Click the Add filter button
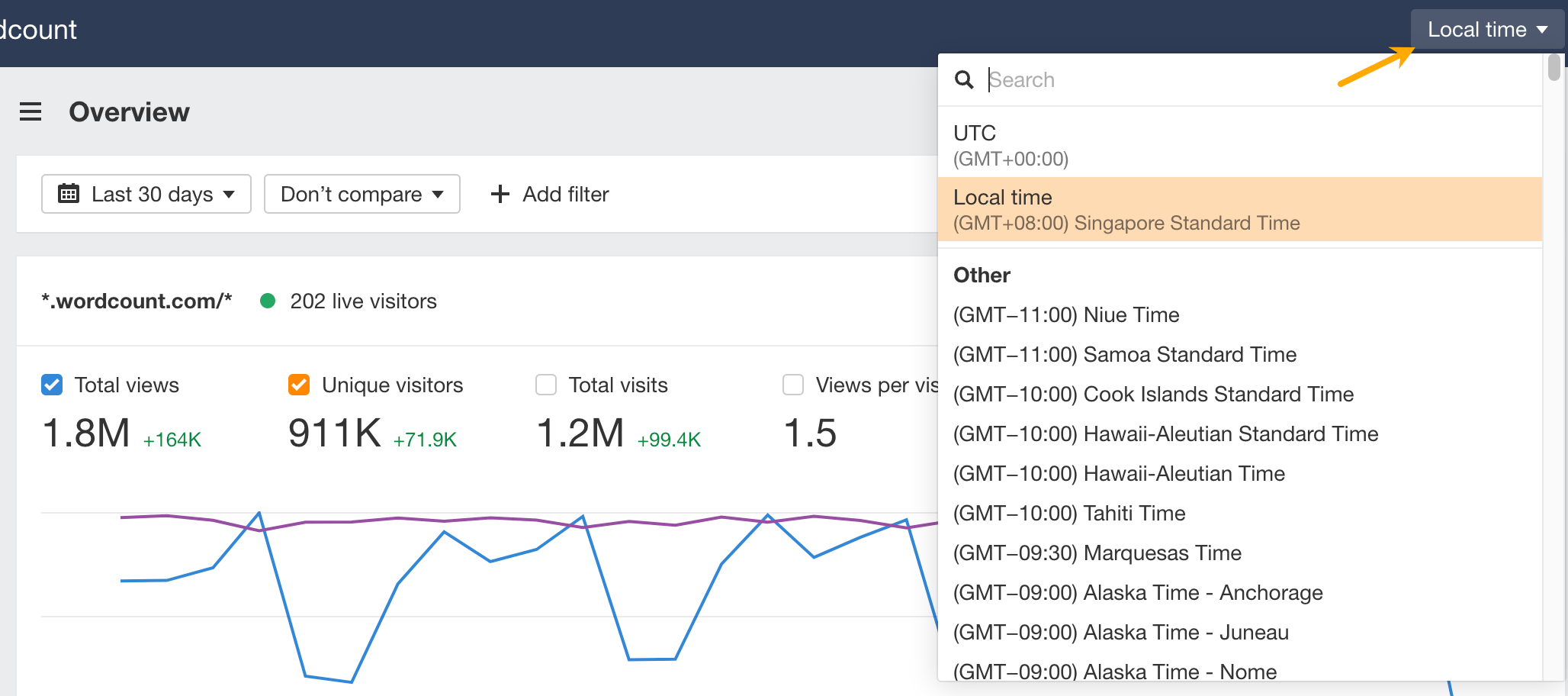1568x696 pixels. pyautogui.click(x=551, y=194)
